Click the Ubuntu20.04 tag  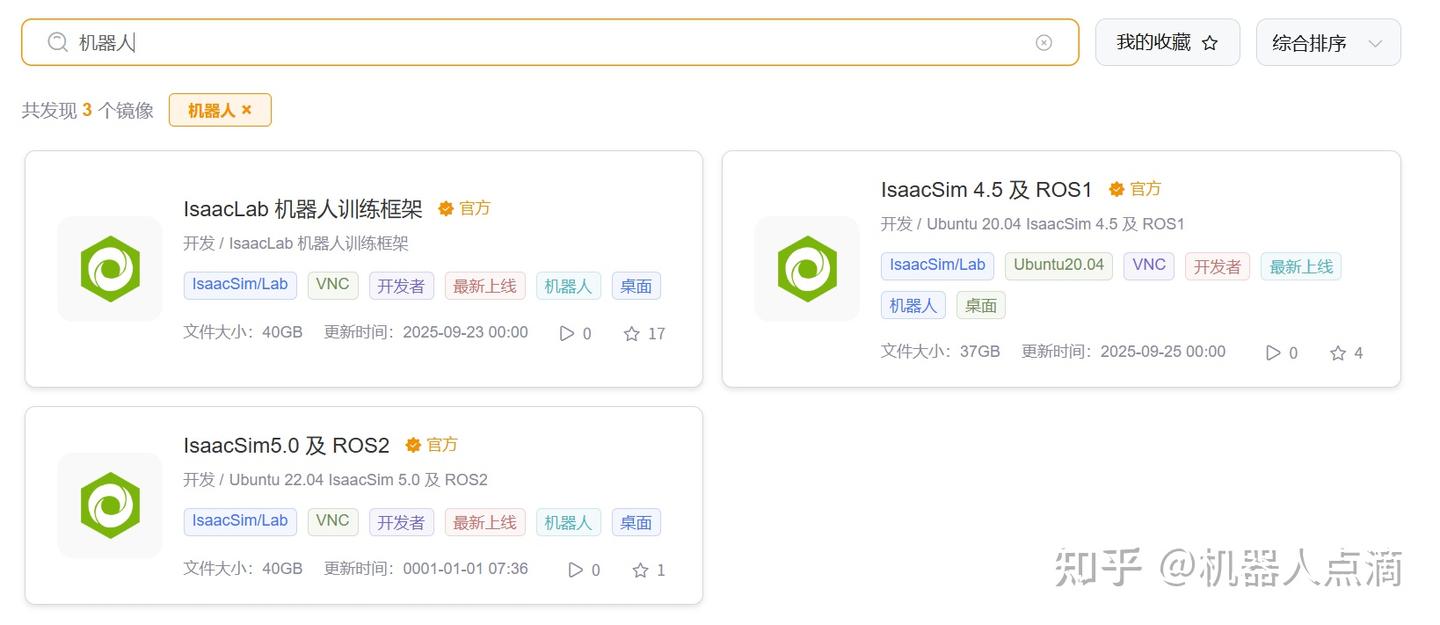[x=1059, y=266]
